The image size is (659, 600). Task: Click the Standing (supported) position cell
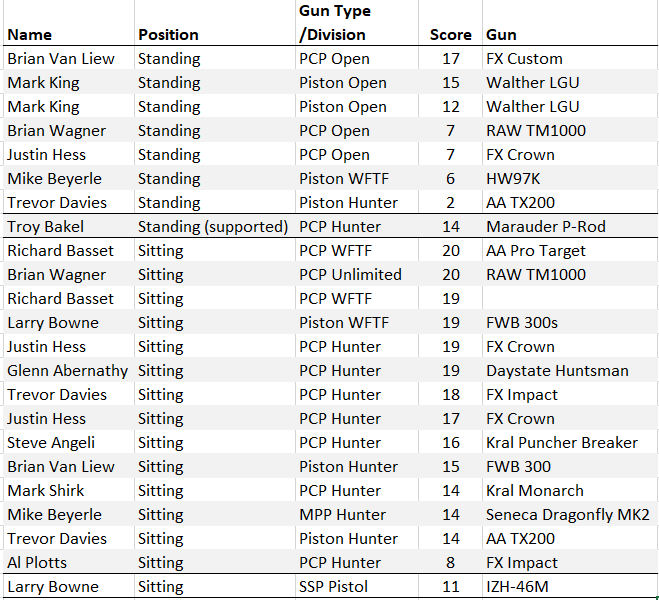coord(215,226)
